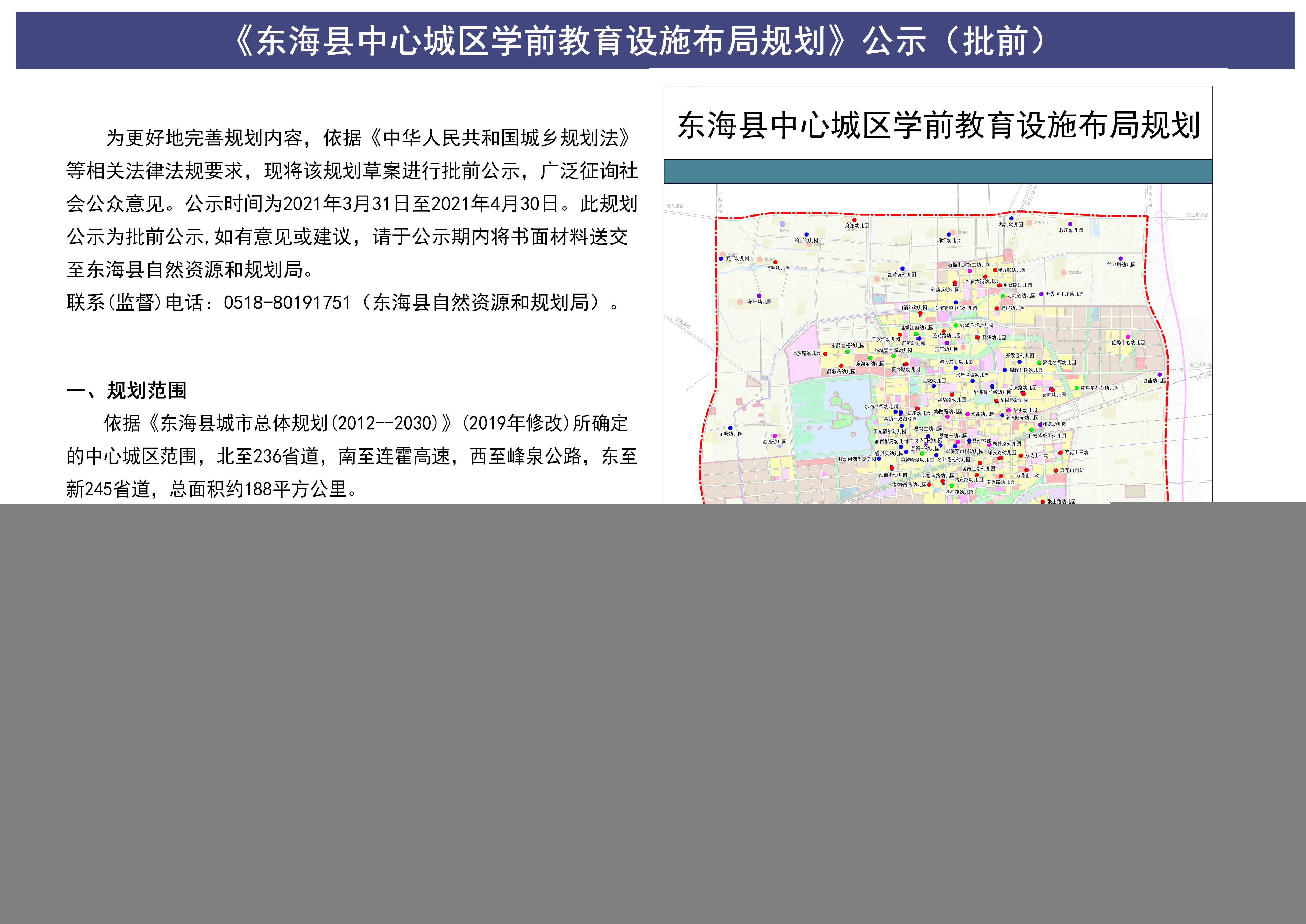Click the 水晶名都幼儿园 map label
1306x924 pixels.
coord(881,407)
